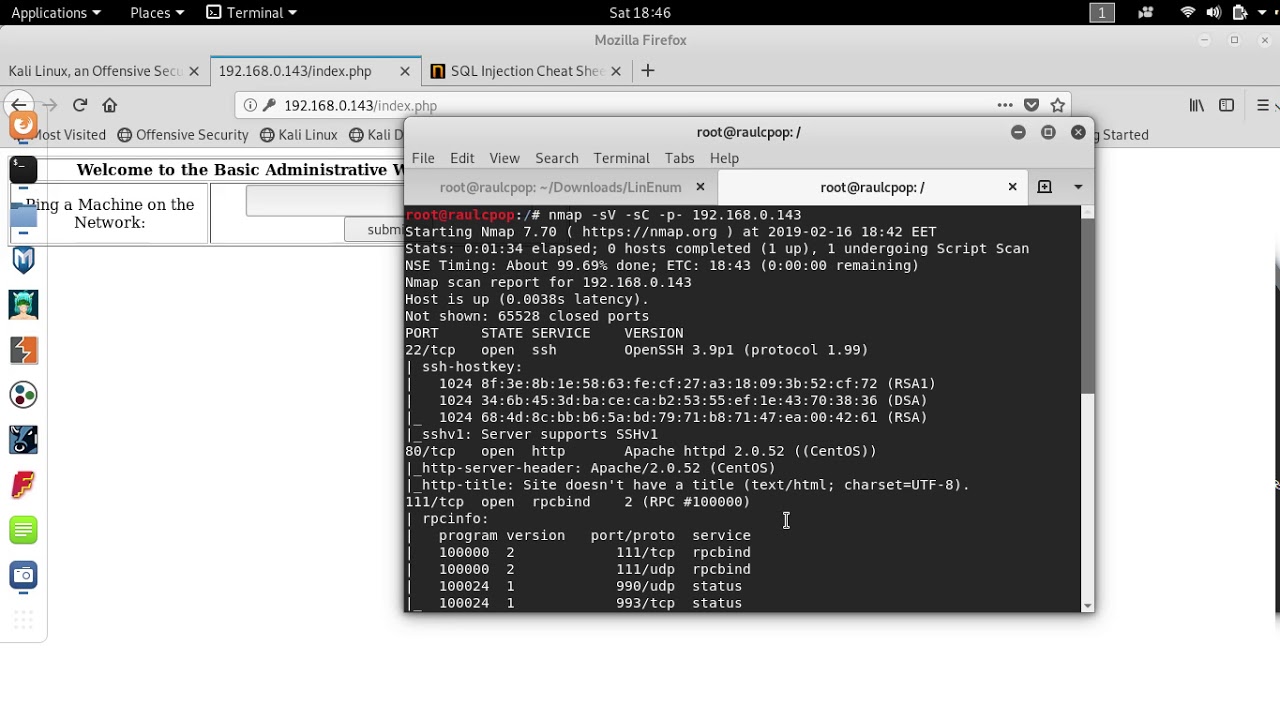Expand the Places menu
The image size is (1280, 720).
[157, 13]
